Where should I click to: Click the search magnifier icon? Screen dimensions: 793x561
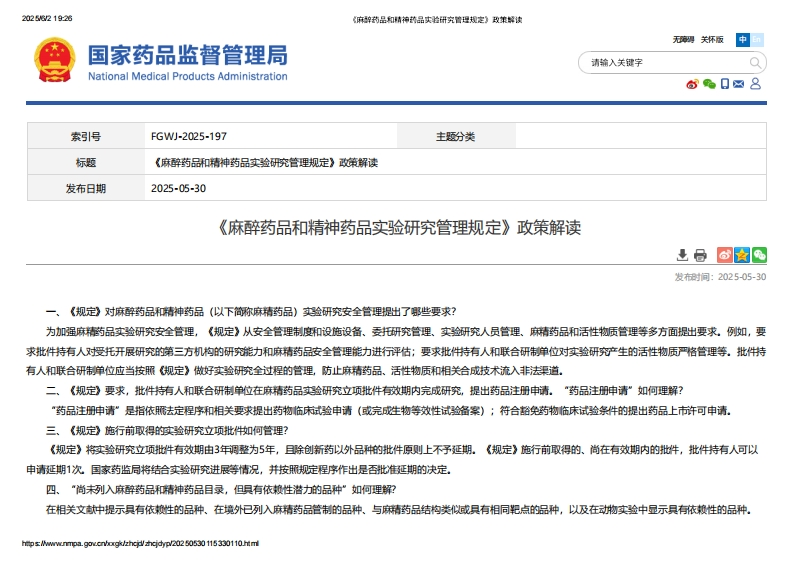(x=754, y=62)
